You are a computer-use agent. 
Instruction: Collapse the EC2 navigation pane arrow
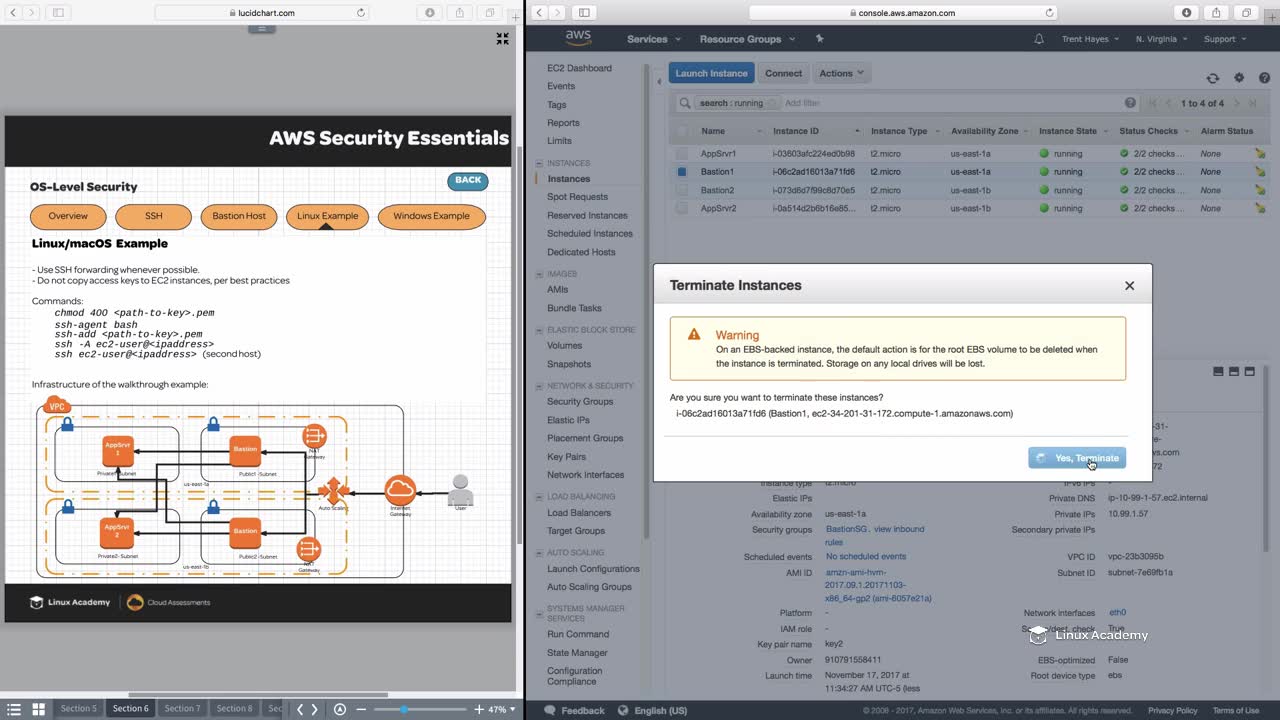[x=659, y=82]
